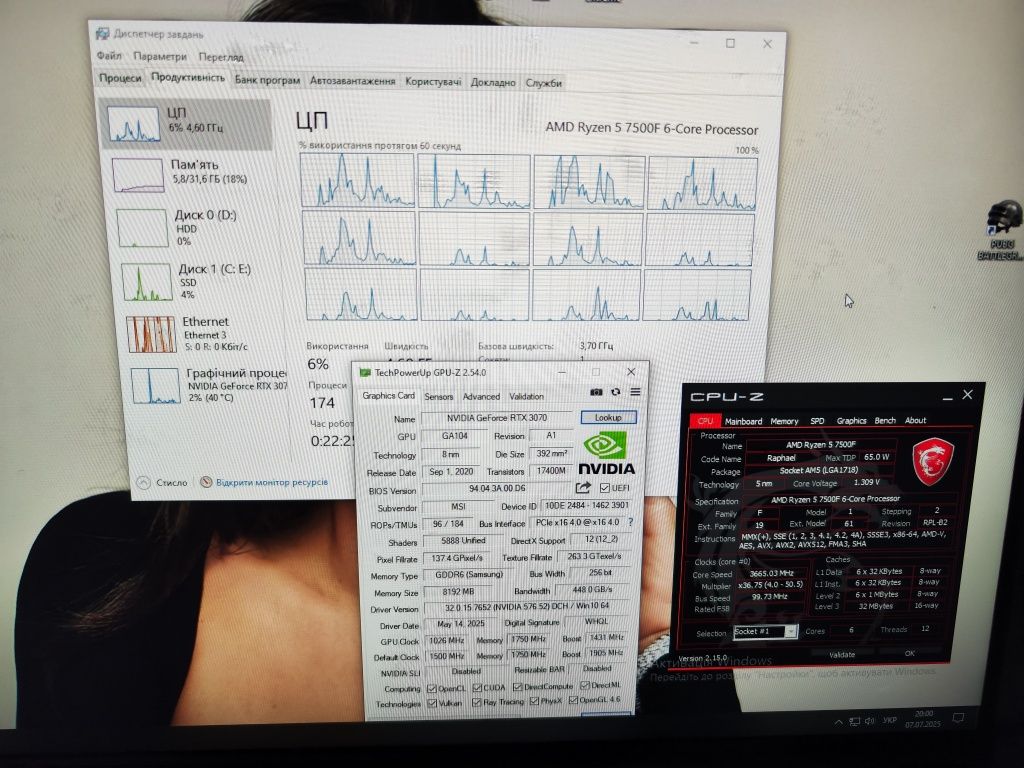Open the Відкрити монітор ресурсів link
Screen dimensions: 1024x768
[272, 482]
